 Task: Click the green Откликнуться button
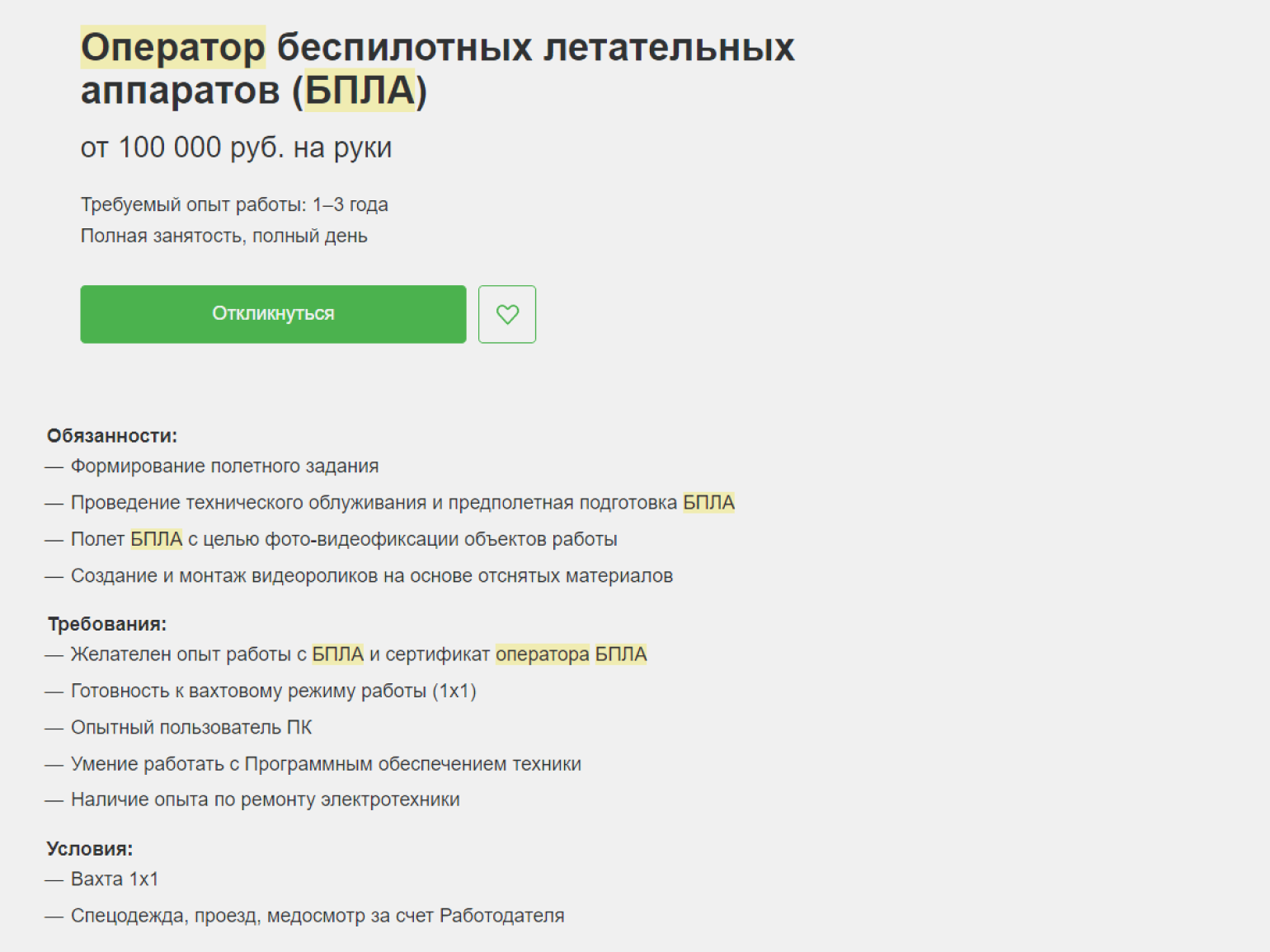point(273,314)
